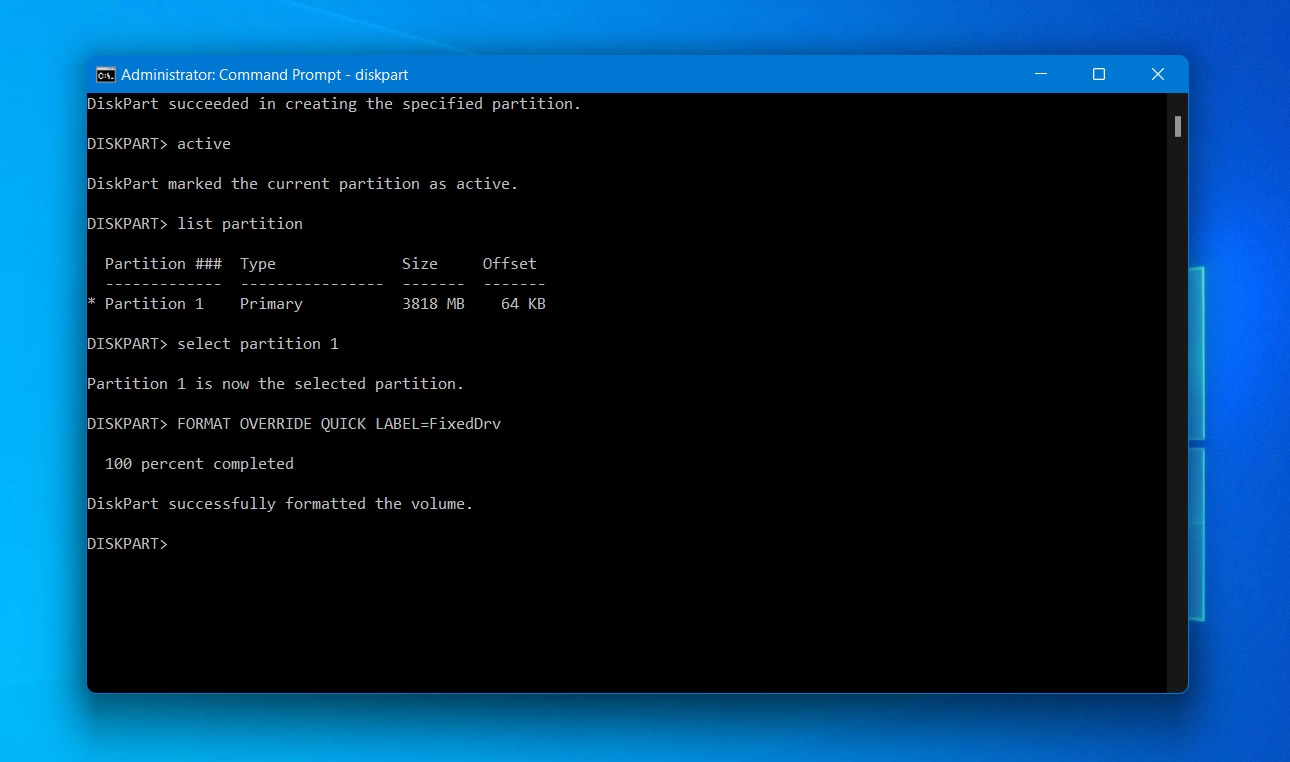Click the 'Partition ###' column header

163,264
